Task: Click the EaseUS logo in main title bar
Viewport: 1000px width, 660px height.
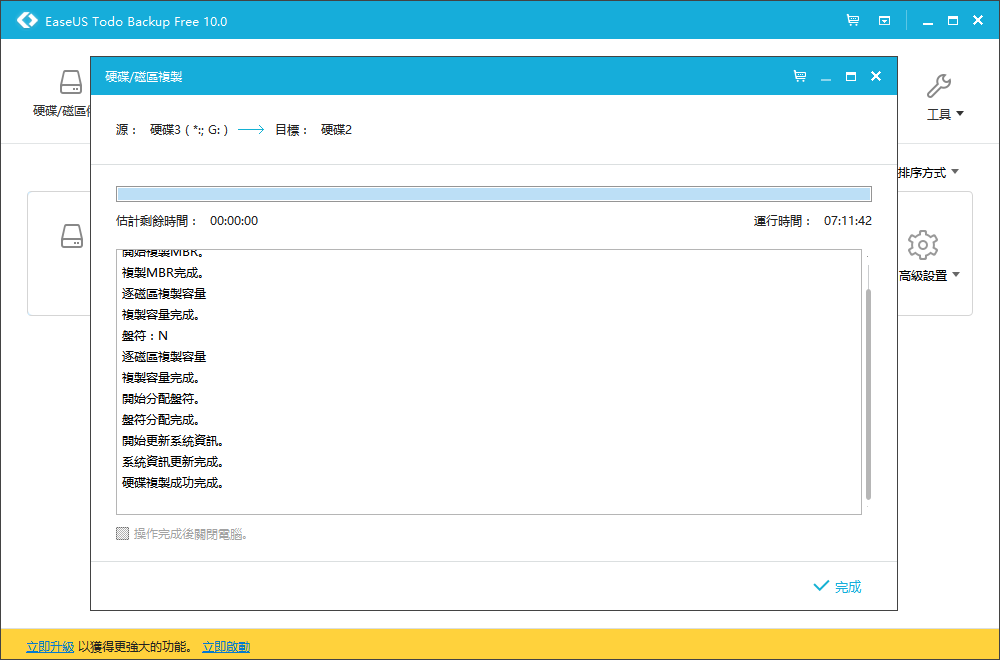Action: click(27, 20)
